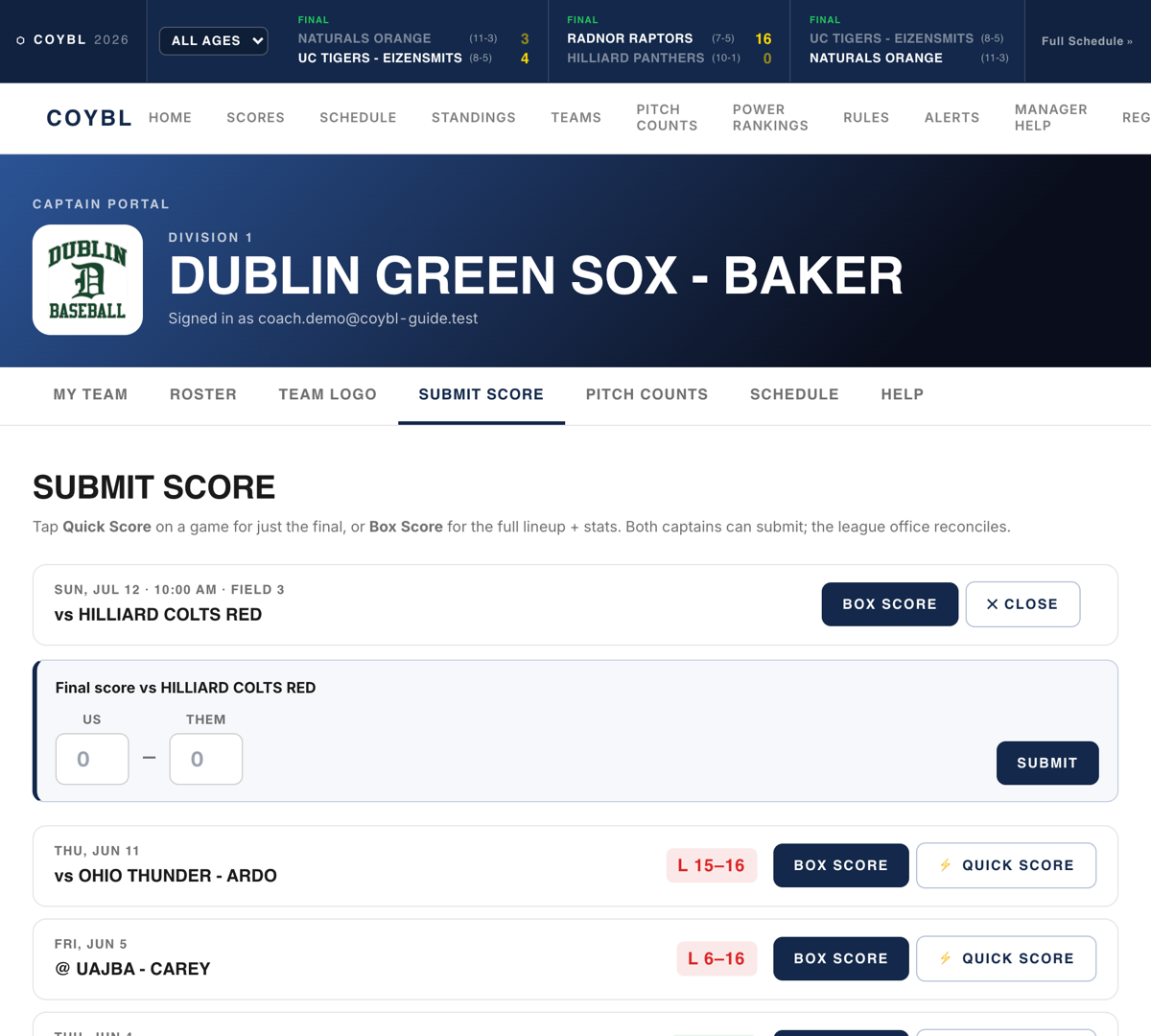Go to HOME in navigation
The width and height of the screenshot is (1151, 1036).
coord(170,118)
